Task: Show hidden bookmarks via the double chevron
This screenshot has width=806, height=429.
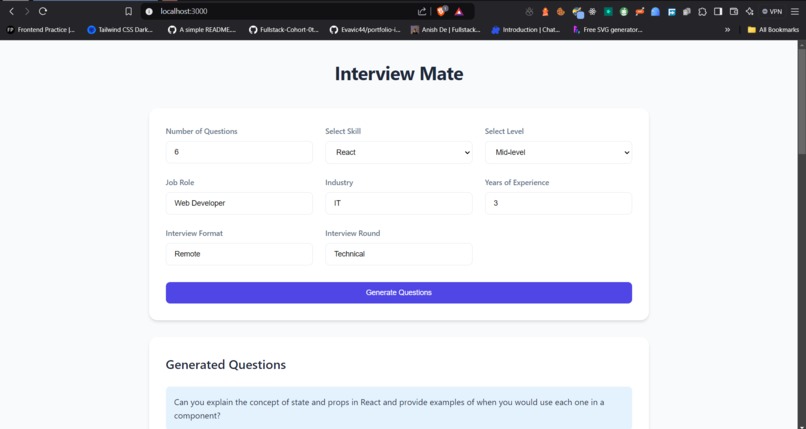Action: (727, 30)
